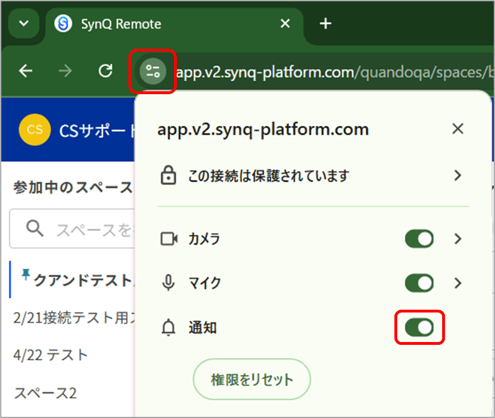The width and height of the screenshot is (495, 418).
Task: Toggle the カメラ permission switch
Action: (x=419, y=239)
